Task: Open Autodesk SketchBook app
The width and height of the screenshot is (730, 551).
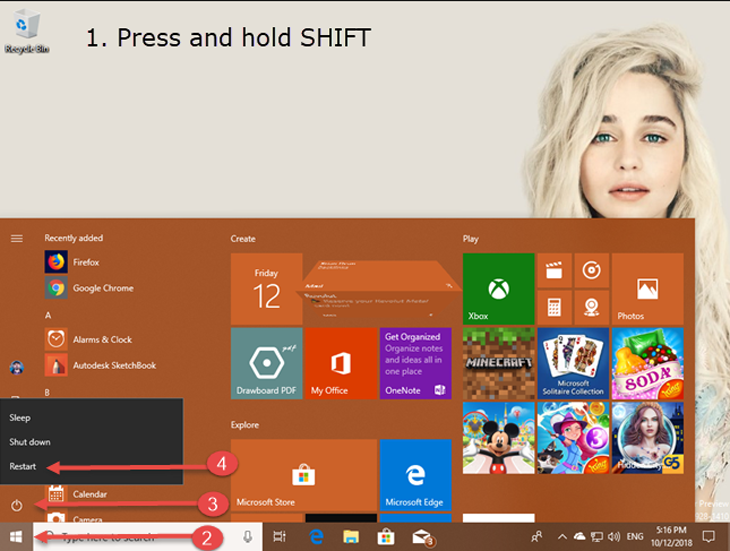Action: point(101,365)
